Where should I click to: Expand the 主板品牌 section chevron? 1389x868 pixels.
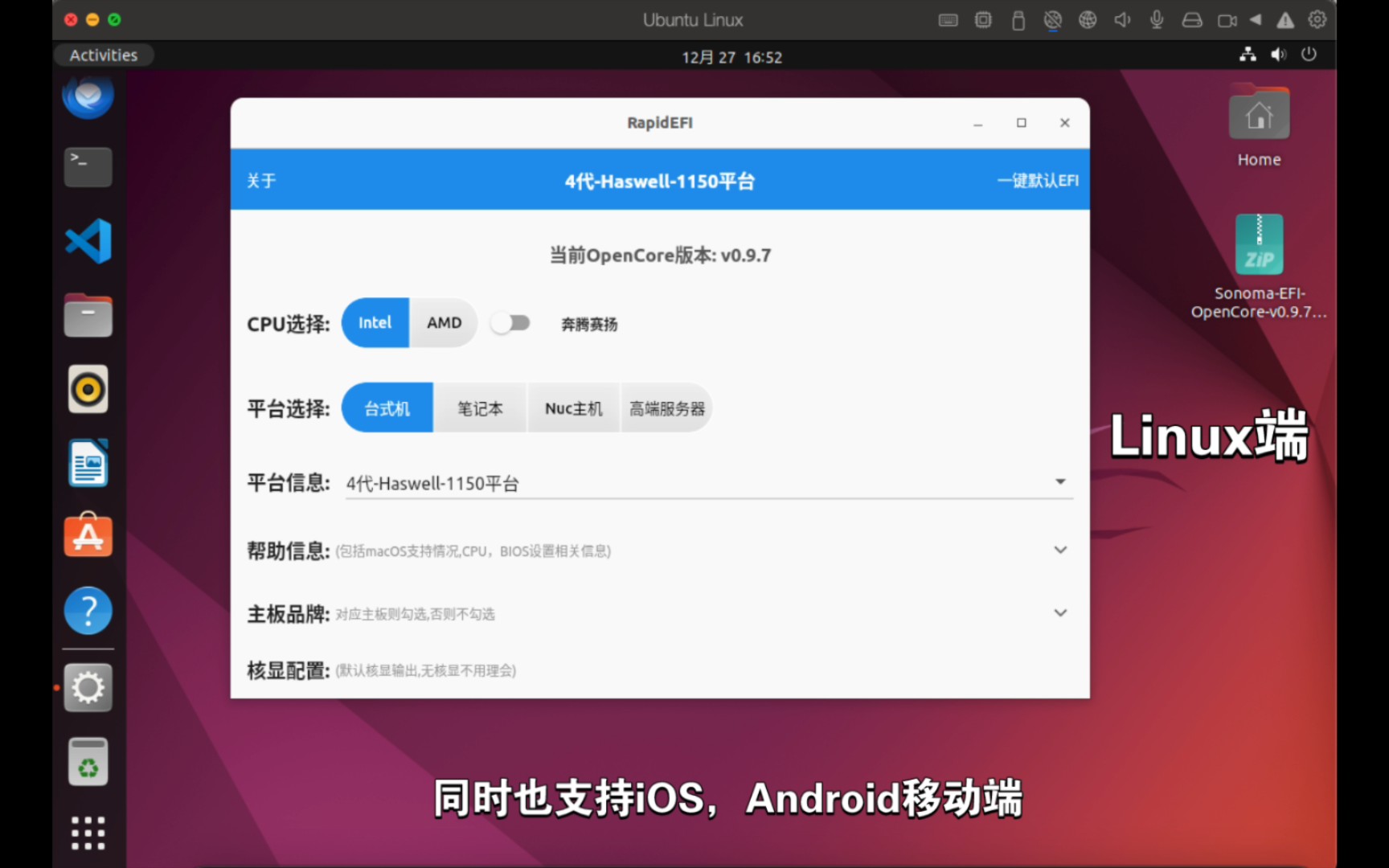pyautogui.click(x=1060, y=612)
